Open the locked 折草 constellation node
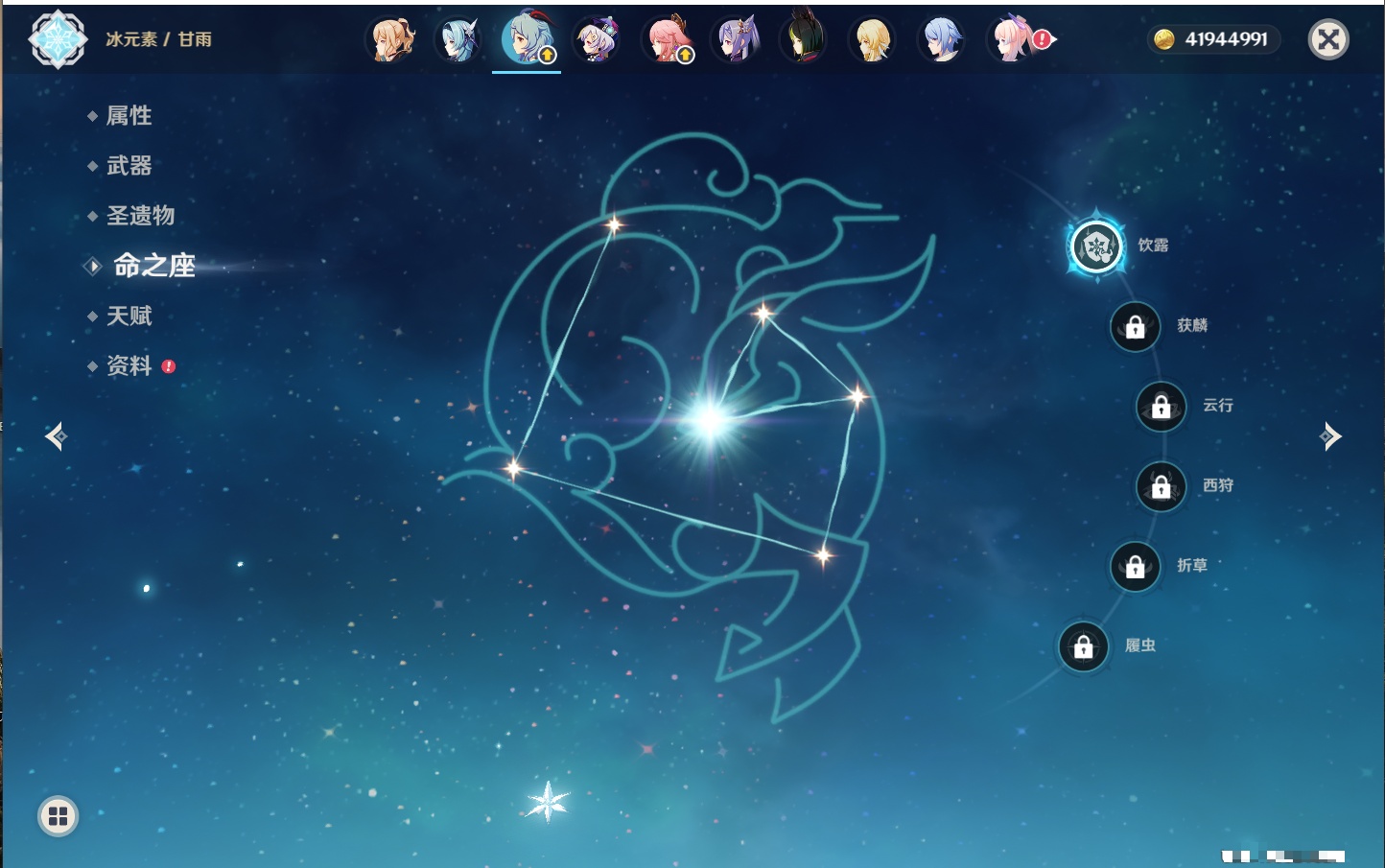The width and height of the screenshot is (1385, 868). tap(1136, 567)
